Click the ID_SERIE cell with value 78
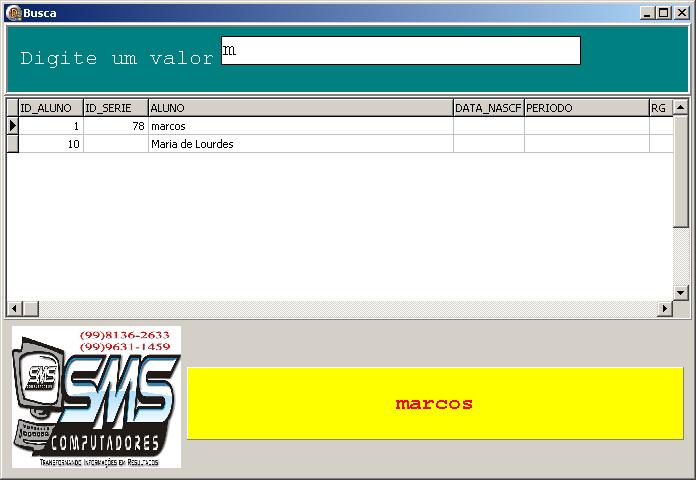The image size is (696, 480). pos(115,126)
